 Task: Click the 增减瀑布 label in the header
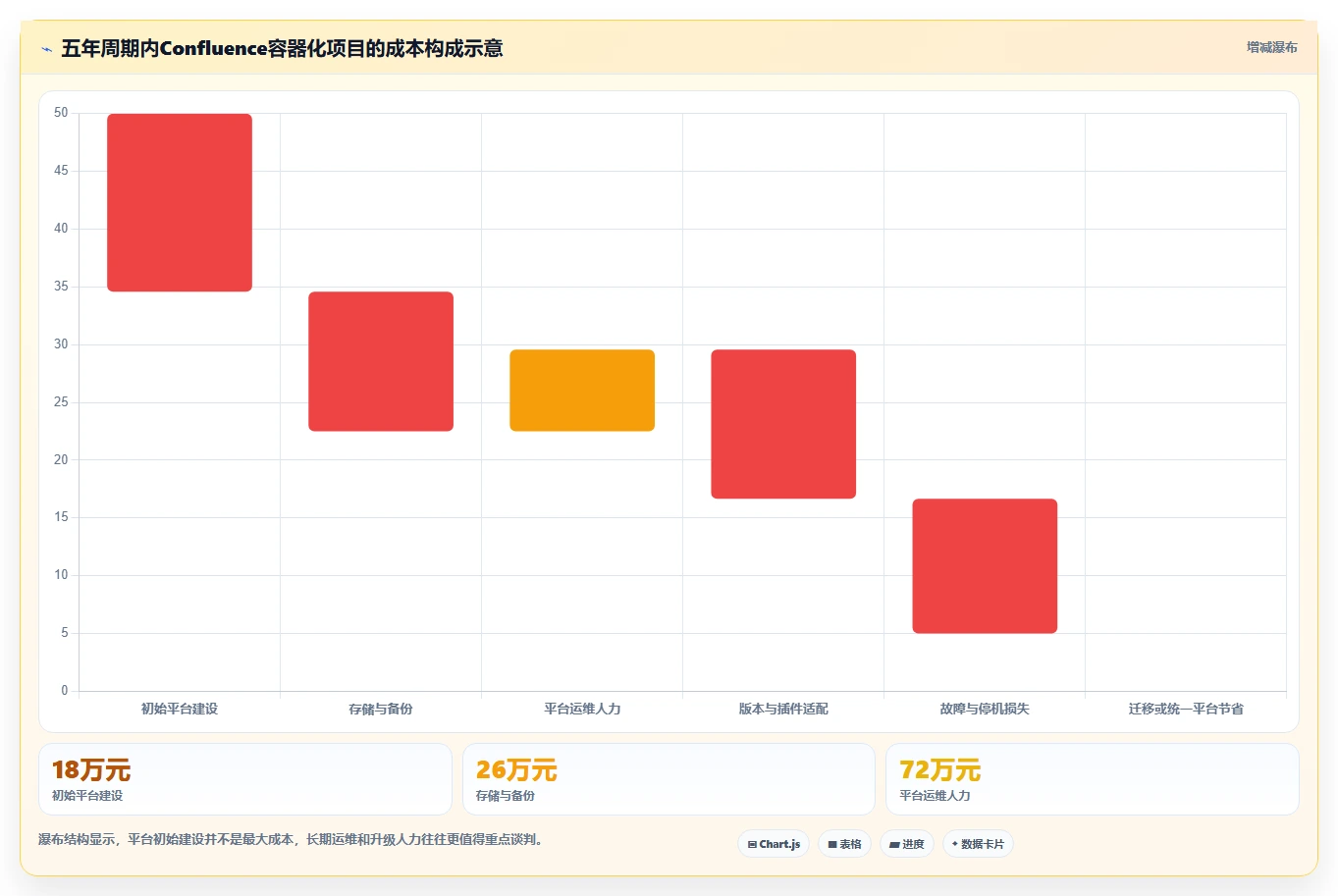tap(1271, 47)
